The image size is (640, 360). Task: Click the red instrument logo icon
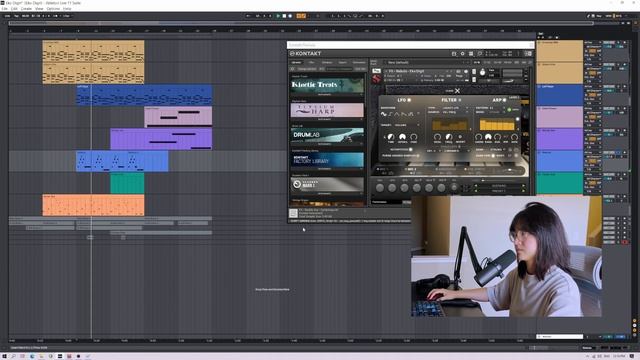(376, 79)
